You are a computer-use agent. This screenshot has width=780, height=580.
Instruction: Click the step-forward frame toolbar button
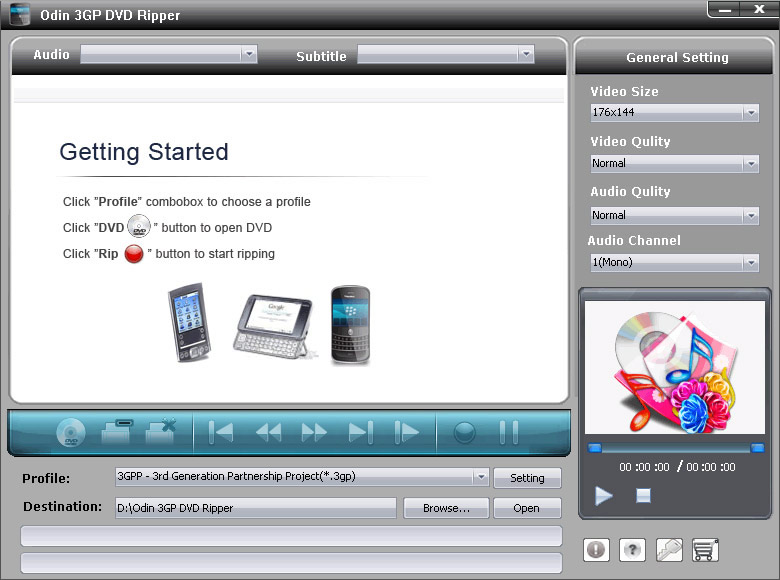pos(406,432)
